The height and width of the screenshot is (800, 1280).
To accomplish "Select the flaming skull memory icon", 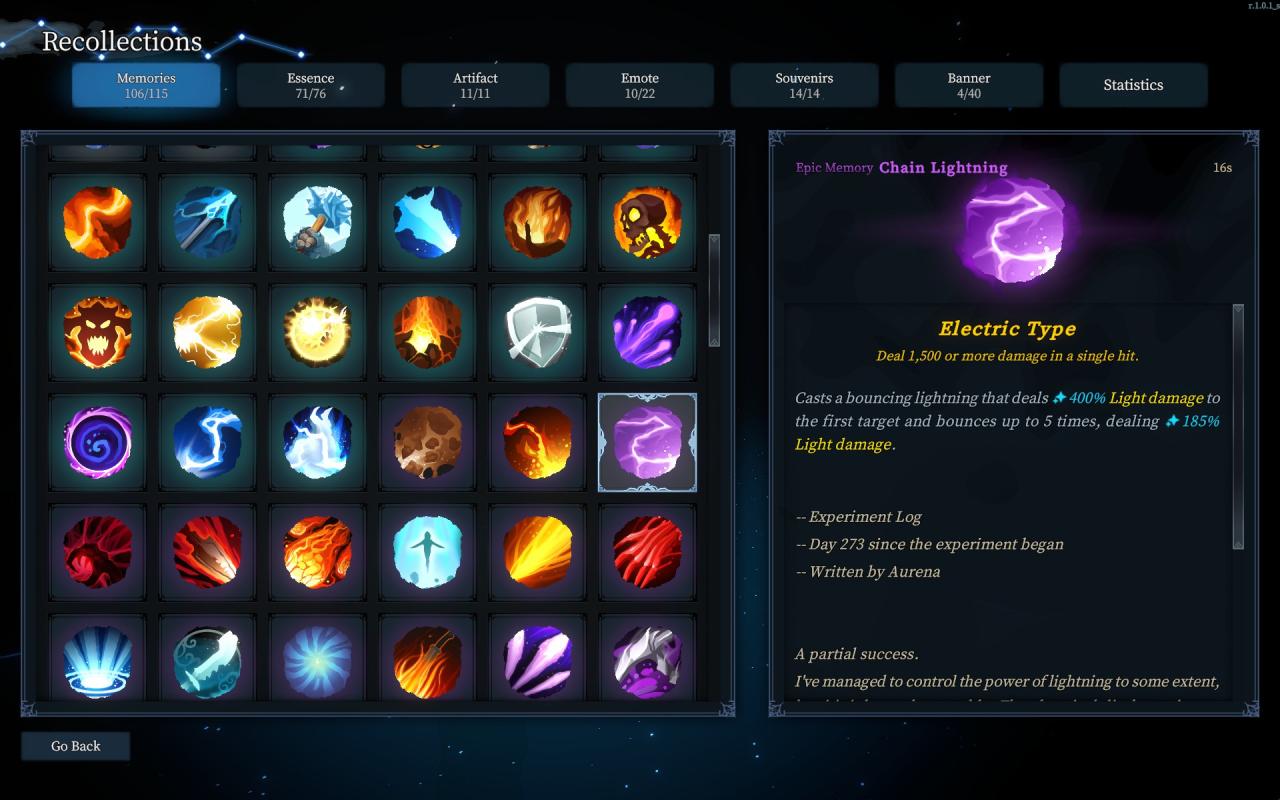I will [647, 222].
